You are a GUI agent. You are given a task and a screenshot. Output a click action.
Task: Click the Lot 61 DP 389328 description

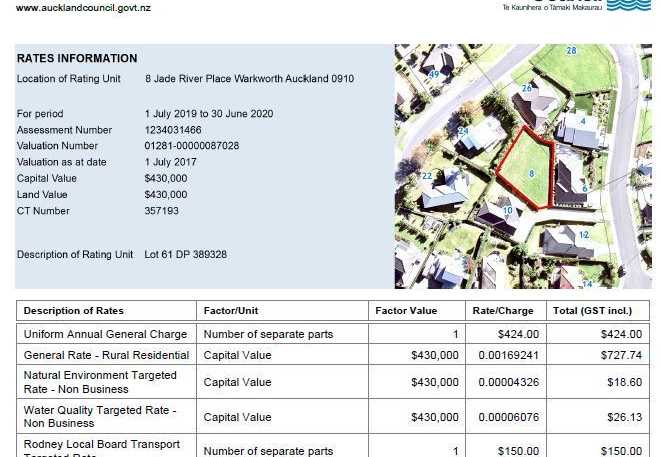click(x=185, y=255)
